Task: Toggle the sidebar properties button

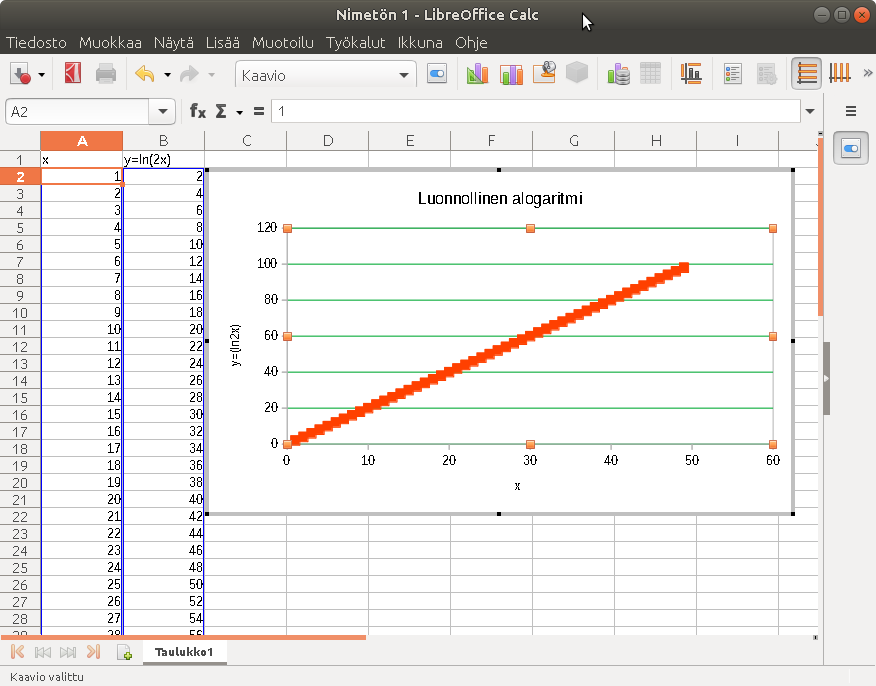Action: coord(851,149)
